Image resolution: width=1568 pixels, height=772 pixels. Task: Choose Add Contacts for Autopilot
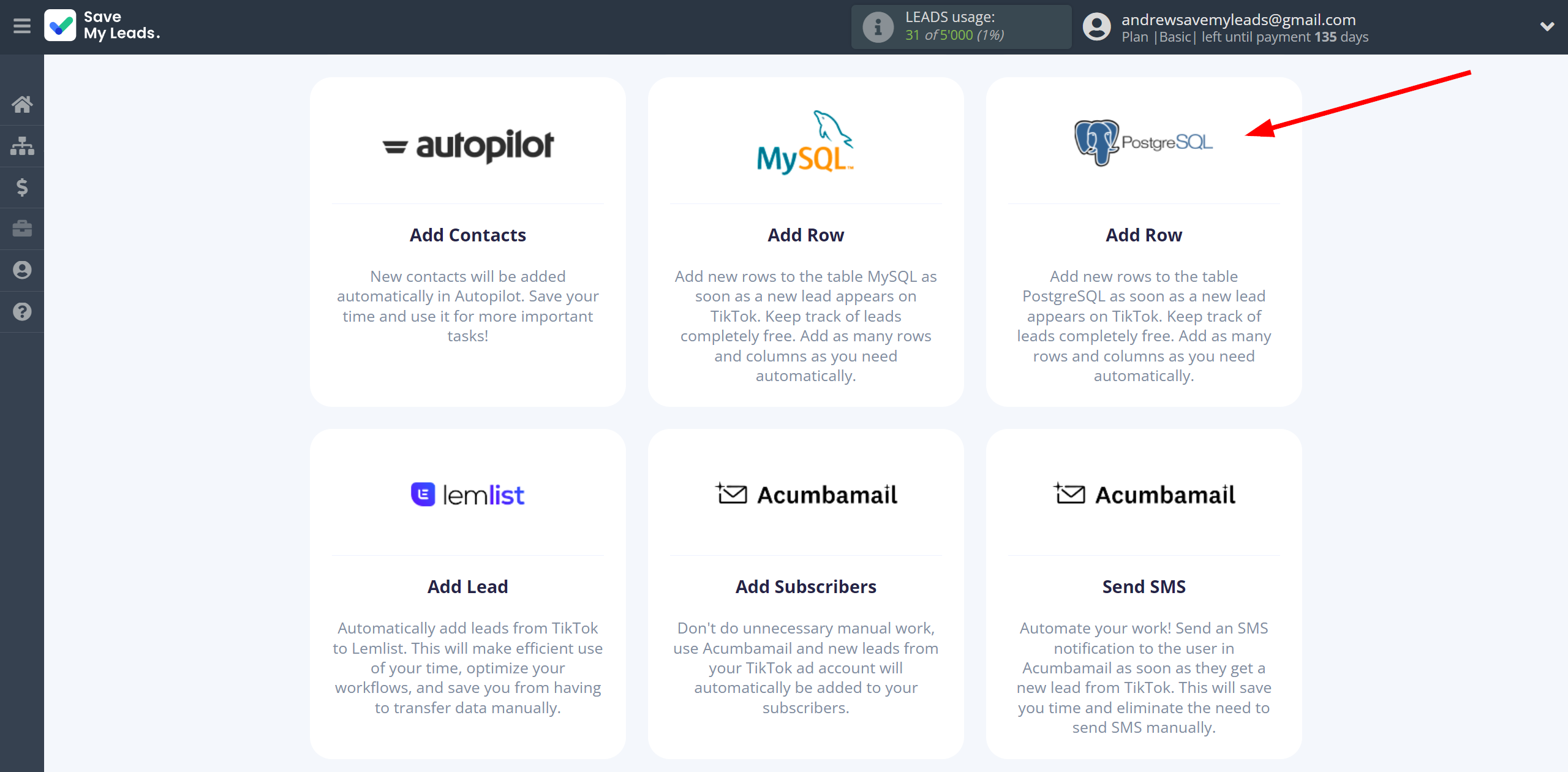pyautogui.click(x=468, y=235)
